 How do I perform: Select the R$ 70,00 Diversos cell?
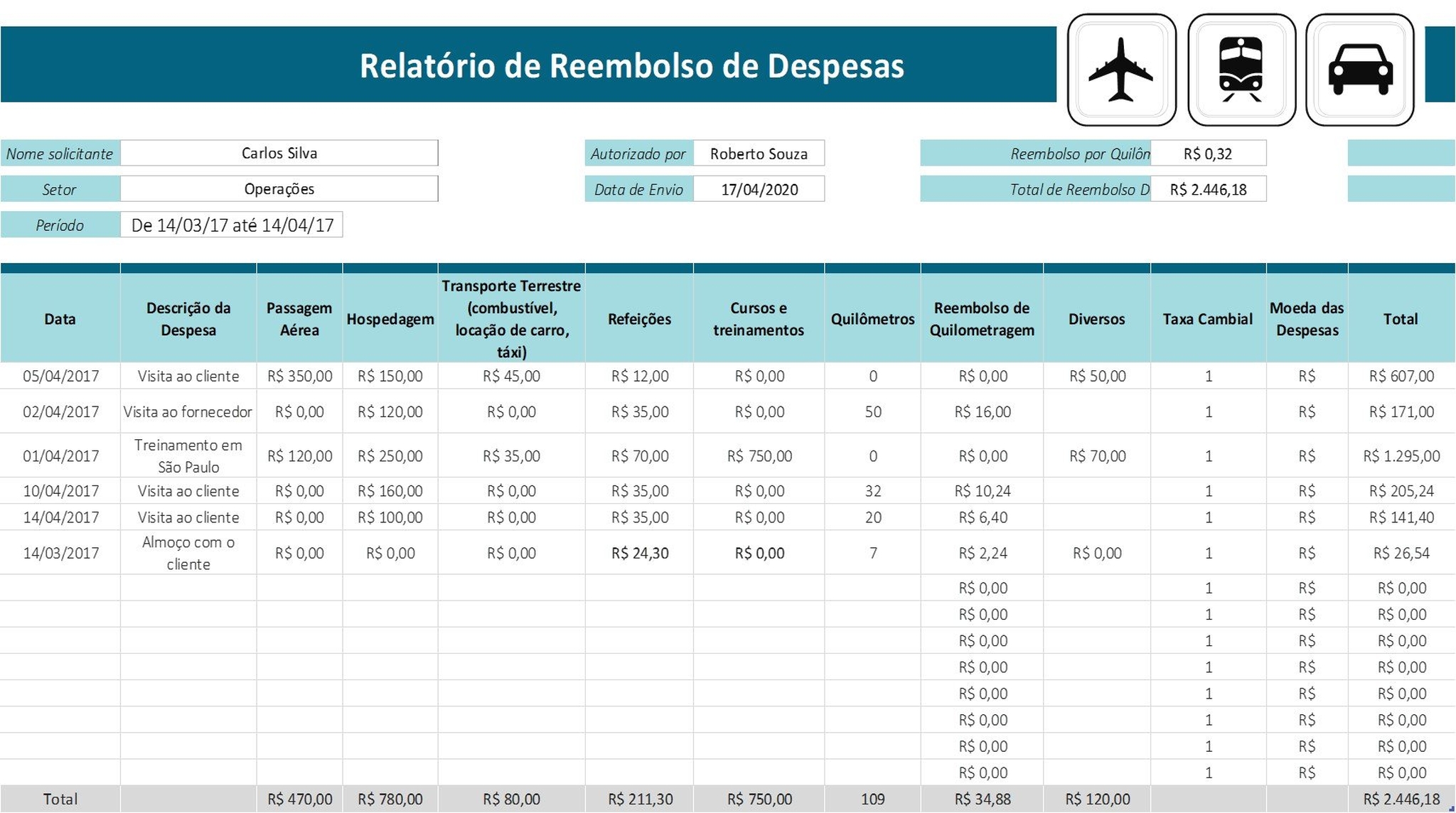(1097, 456)
